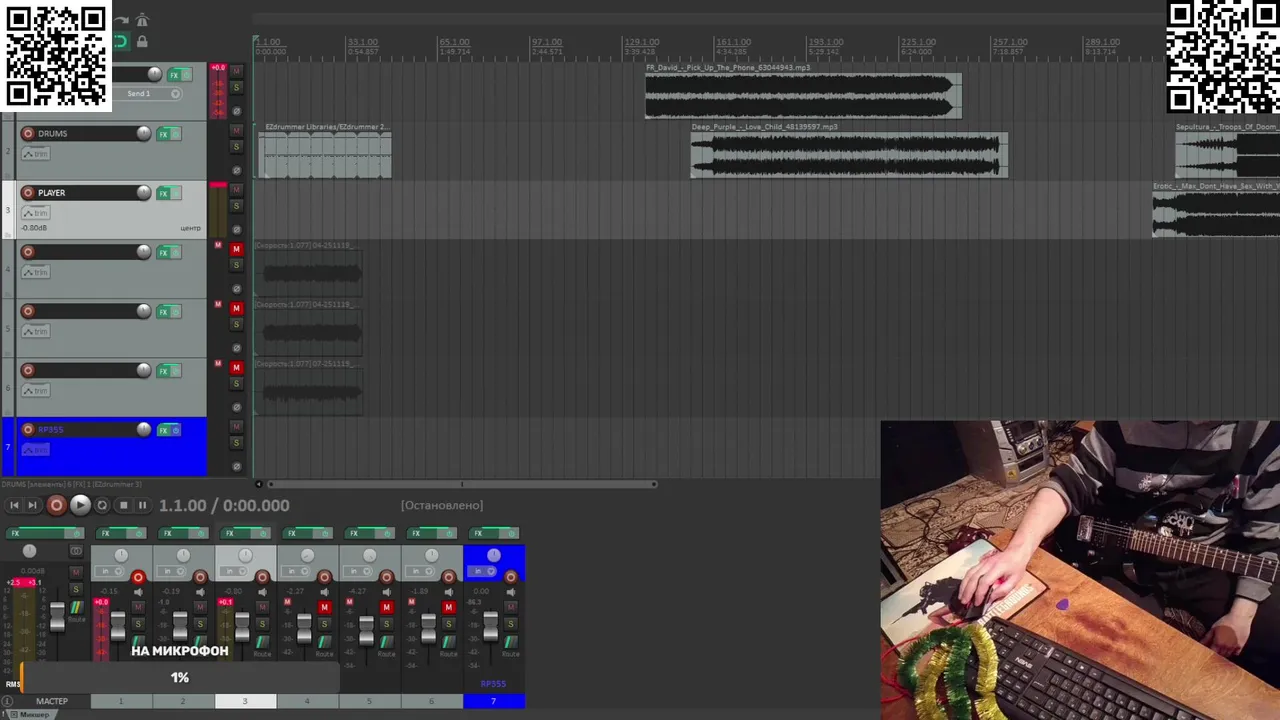This screenshot has width=1280, height=720.
Task: Invert phase on the PLAYER track
Action: [x=236, y=229]
